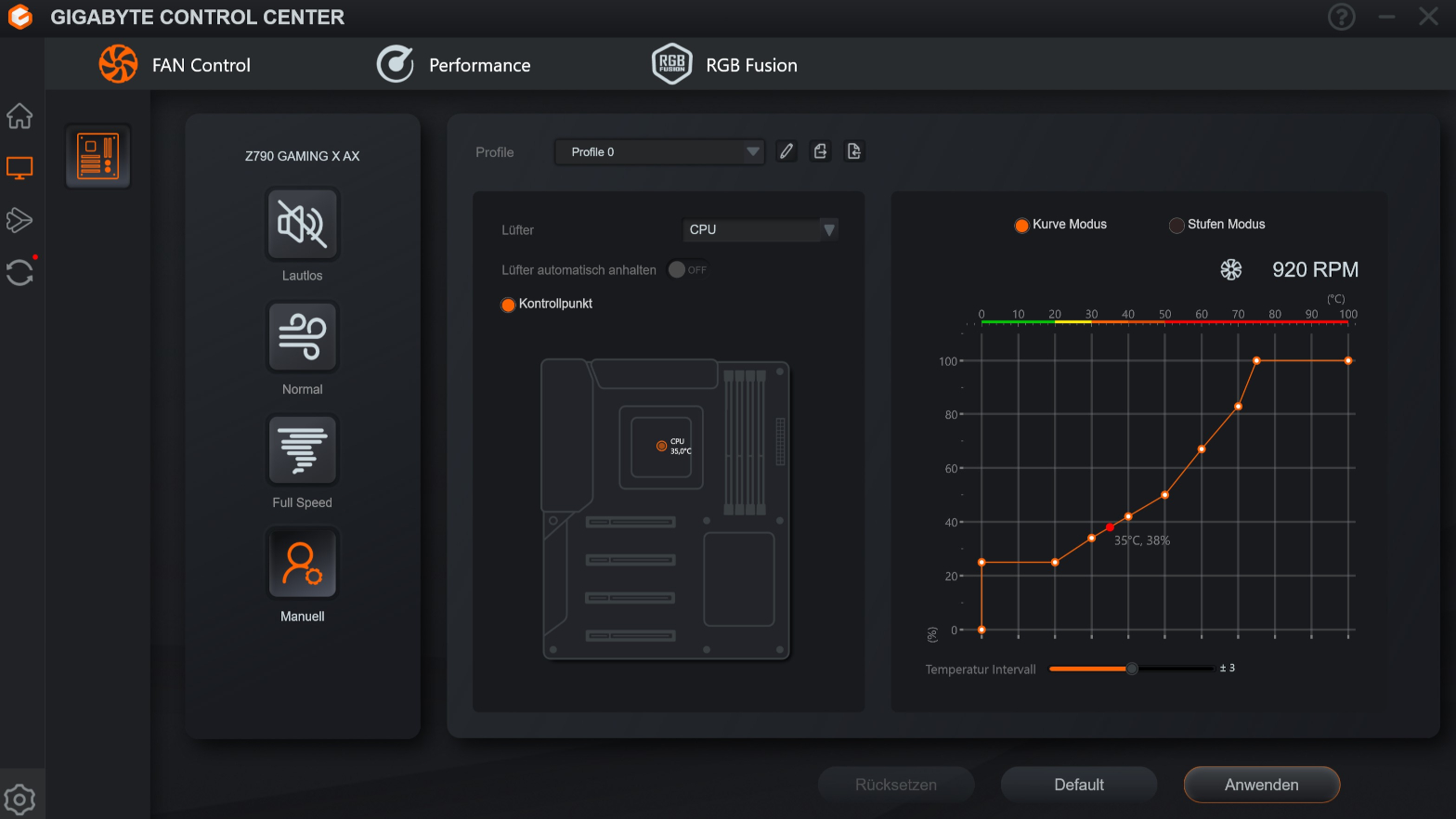
Task: Click the curve point at 70°C, 83%
Action: (x=1238, y=407)
